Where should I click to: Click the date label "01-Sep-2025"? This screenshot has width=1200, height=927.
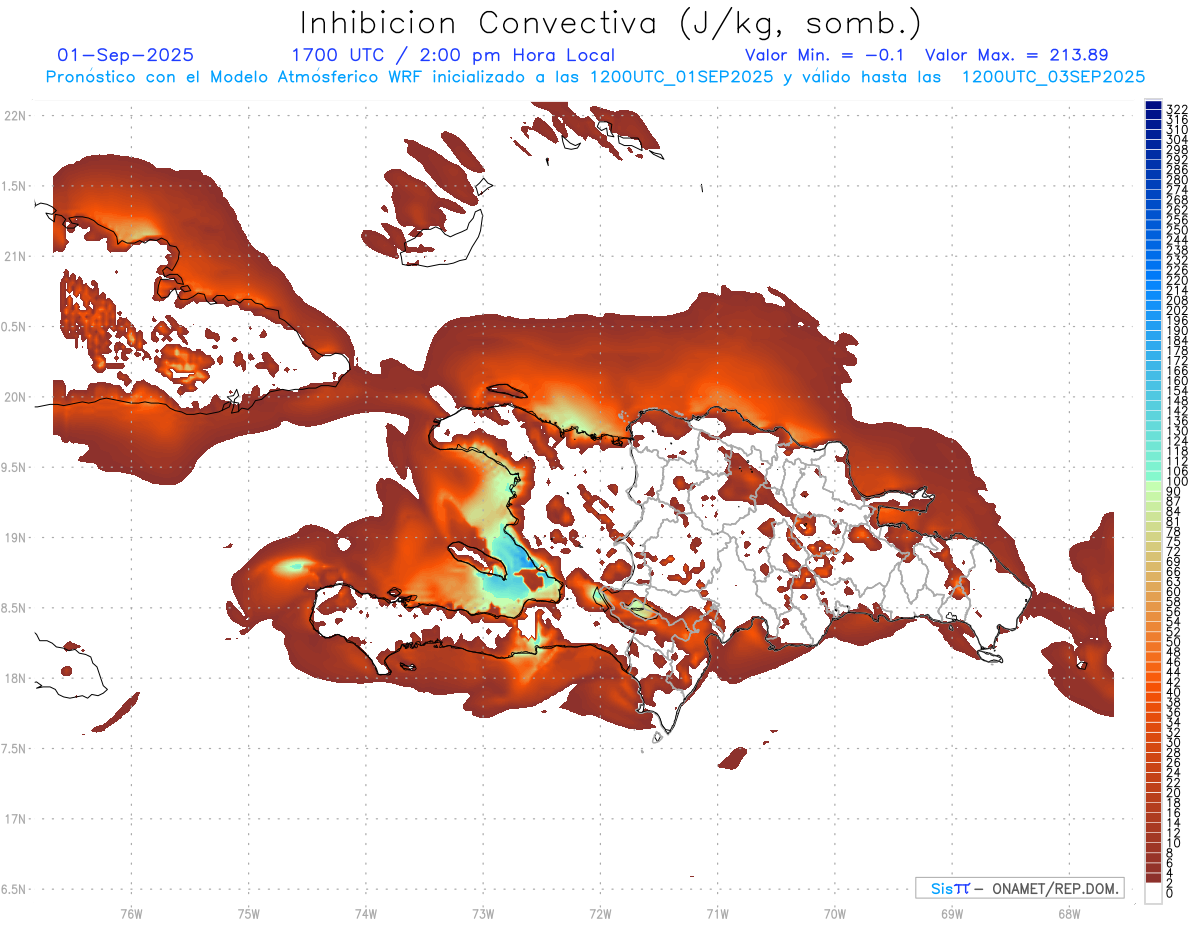tap(126, 55)
